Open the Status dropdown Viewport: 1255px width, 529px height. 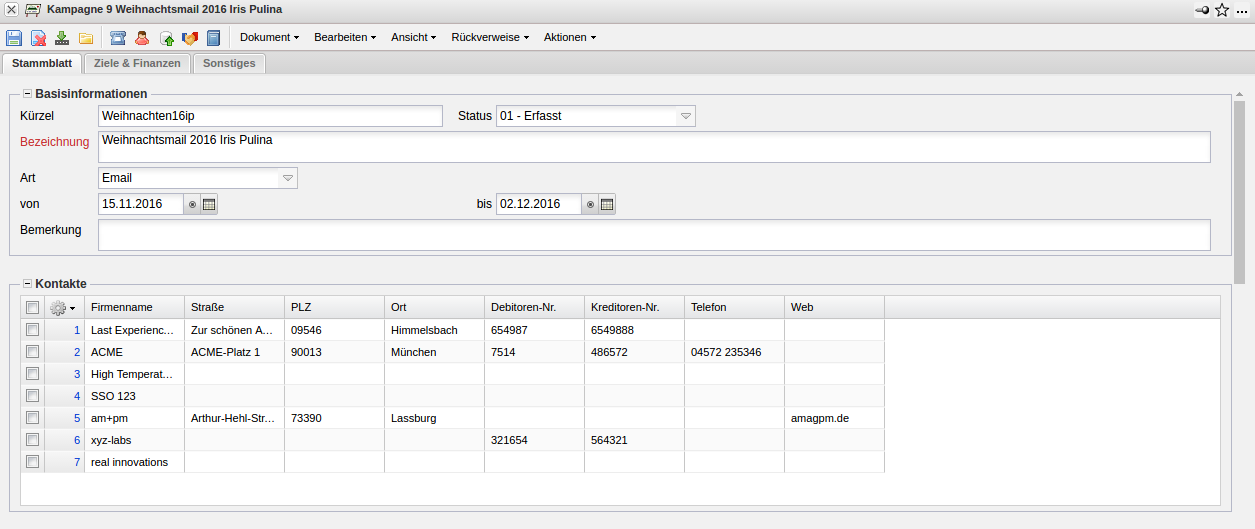(686, 116)
